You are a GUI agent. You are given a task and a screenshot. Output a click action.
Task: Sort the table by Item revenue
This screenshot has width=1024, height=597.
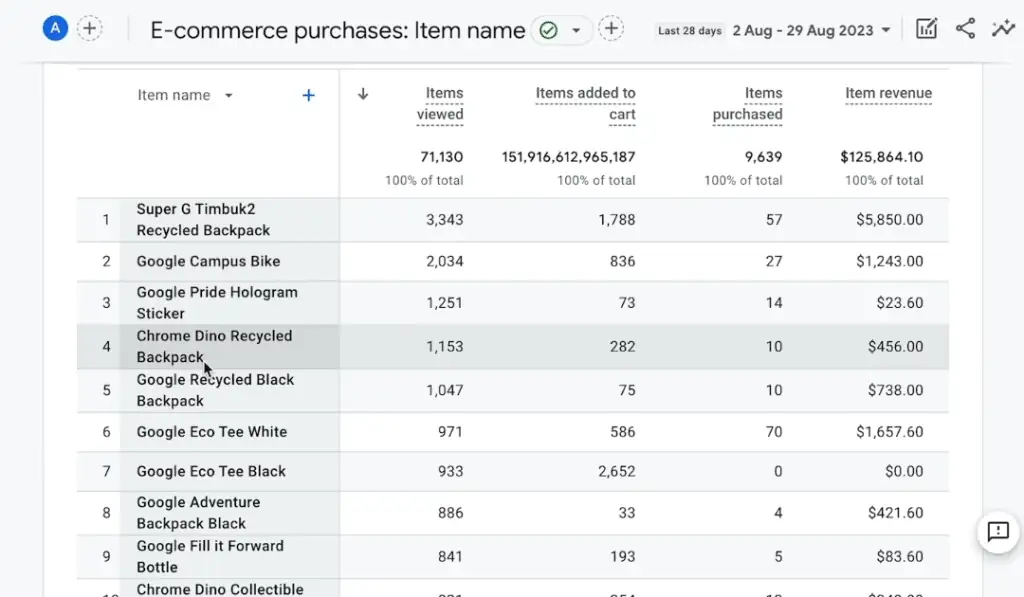[890, 92]
